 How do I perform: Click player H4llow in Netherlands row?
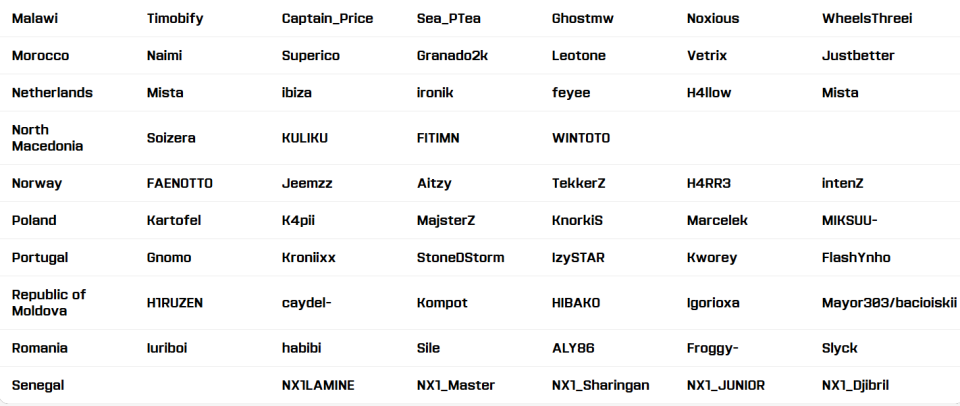[709, 93]
